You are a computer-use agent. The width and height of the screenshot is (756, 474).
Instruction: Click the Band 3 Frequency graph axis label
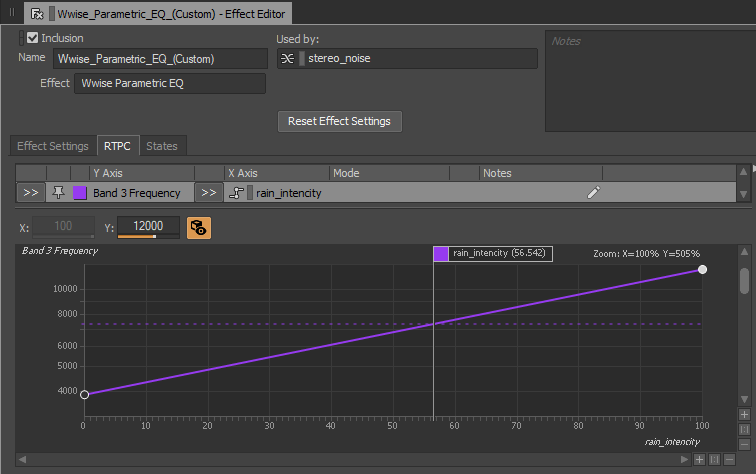[60, 251]
